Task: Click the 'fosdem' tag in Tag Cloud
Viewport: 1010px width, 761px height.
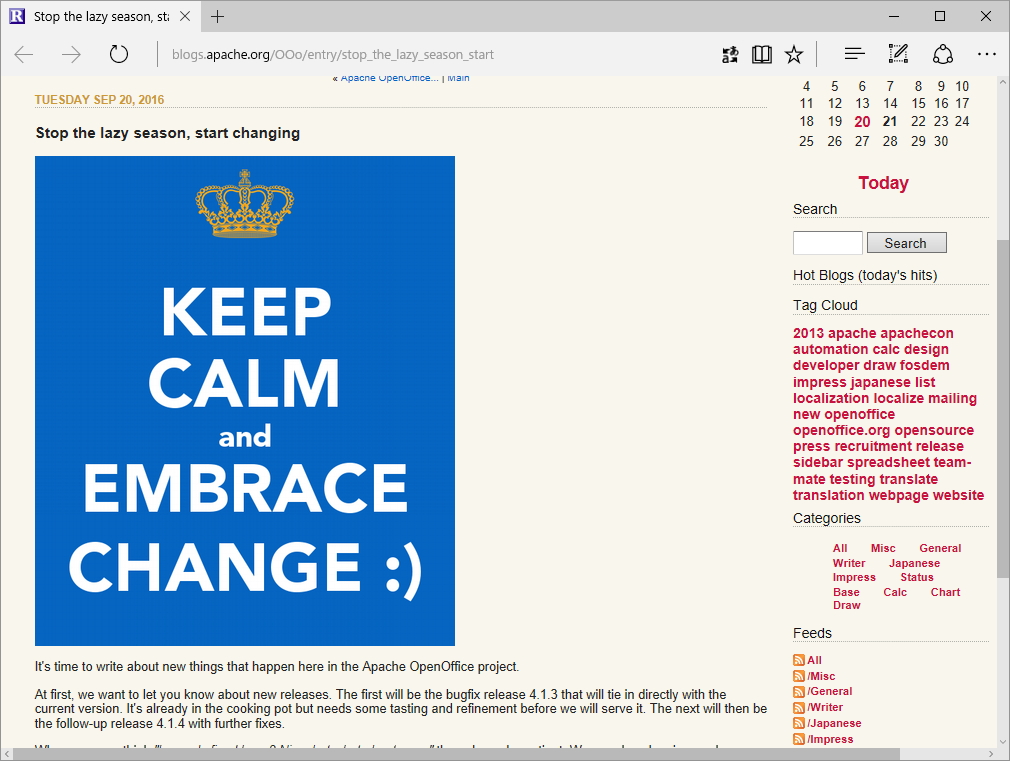Action: [924, 365]
